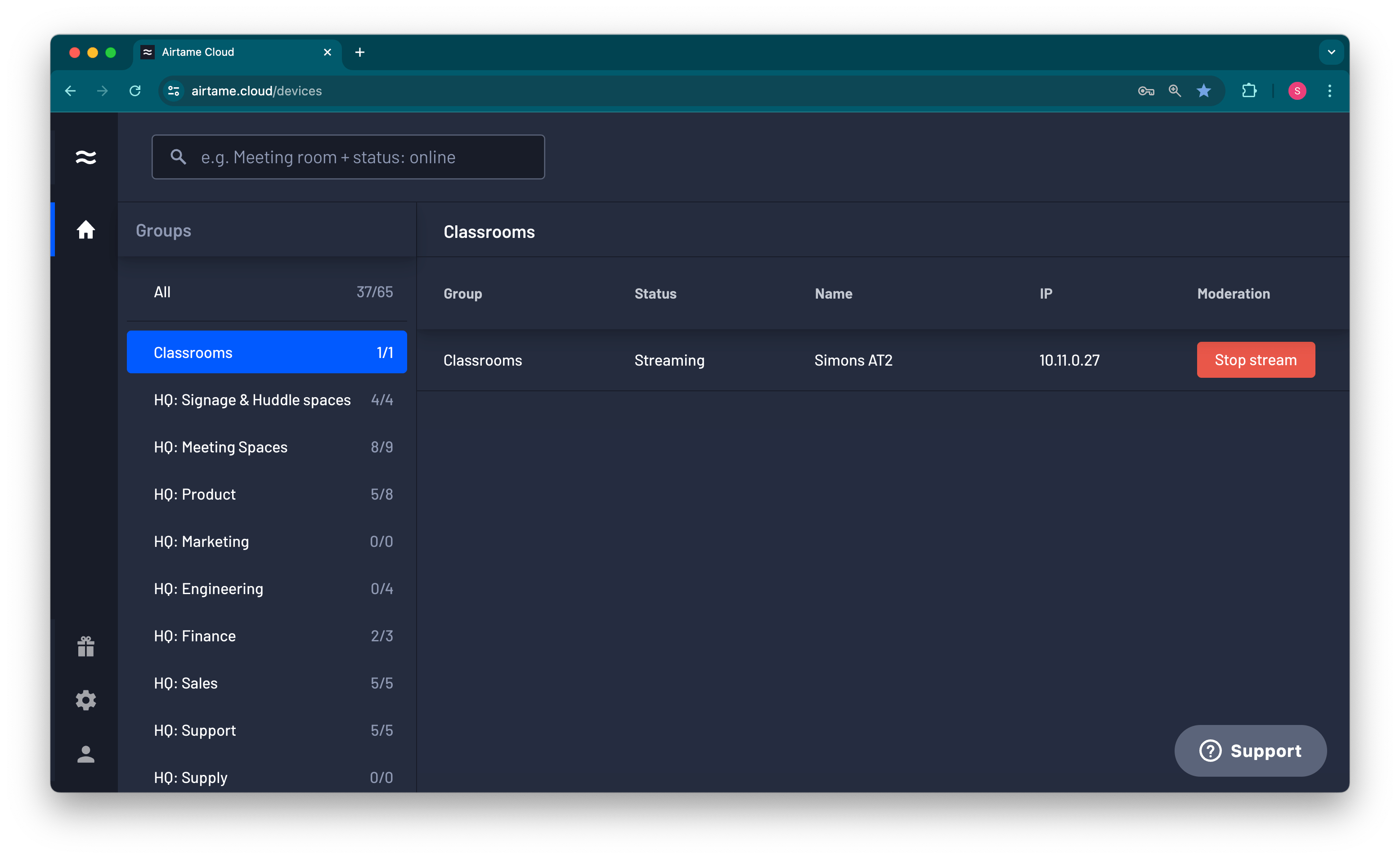Open the site information control in address bar
The width and height of the screenshot is (1400, 859).
[x=174, y=91]
